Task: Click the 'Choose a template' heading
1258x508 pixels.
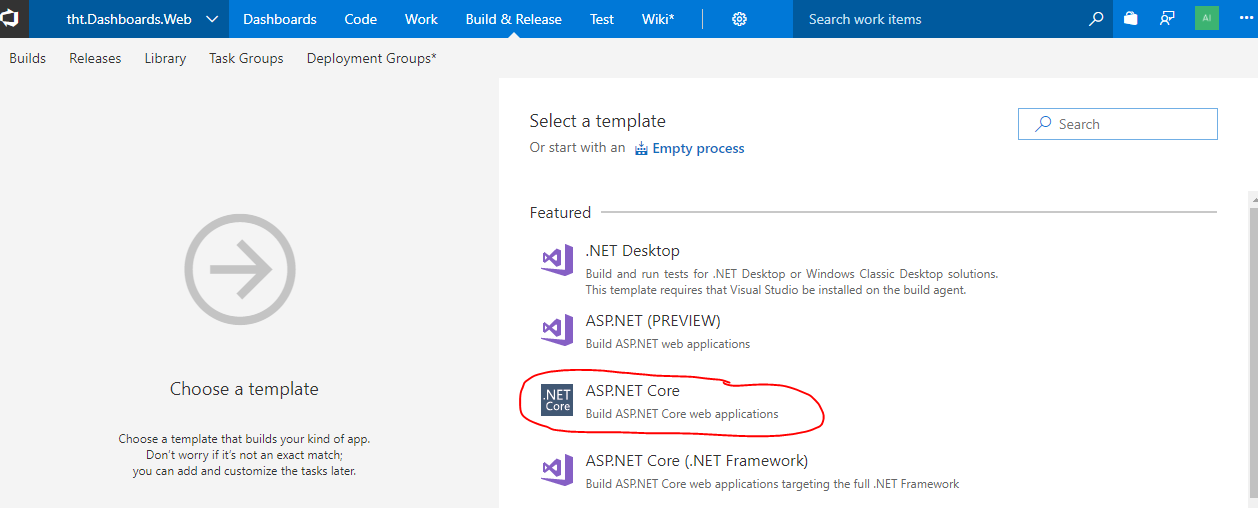Action: (x=244, y=389)
